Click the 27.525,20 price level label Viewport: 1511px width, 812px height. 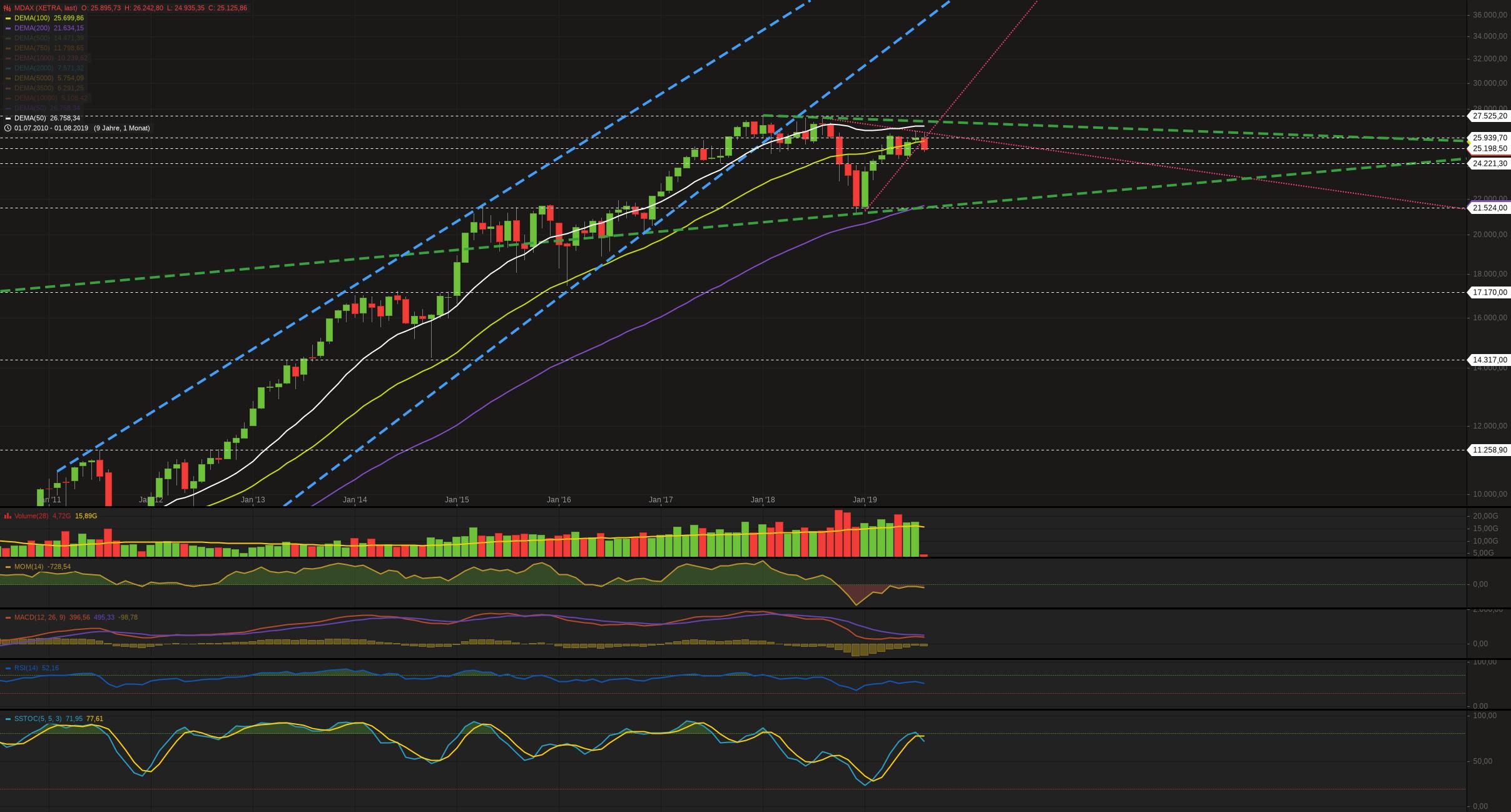tap(1488, 116)
